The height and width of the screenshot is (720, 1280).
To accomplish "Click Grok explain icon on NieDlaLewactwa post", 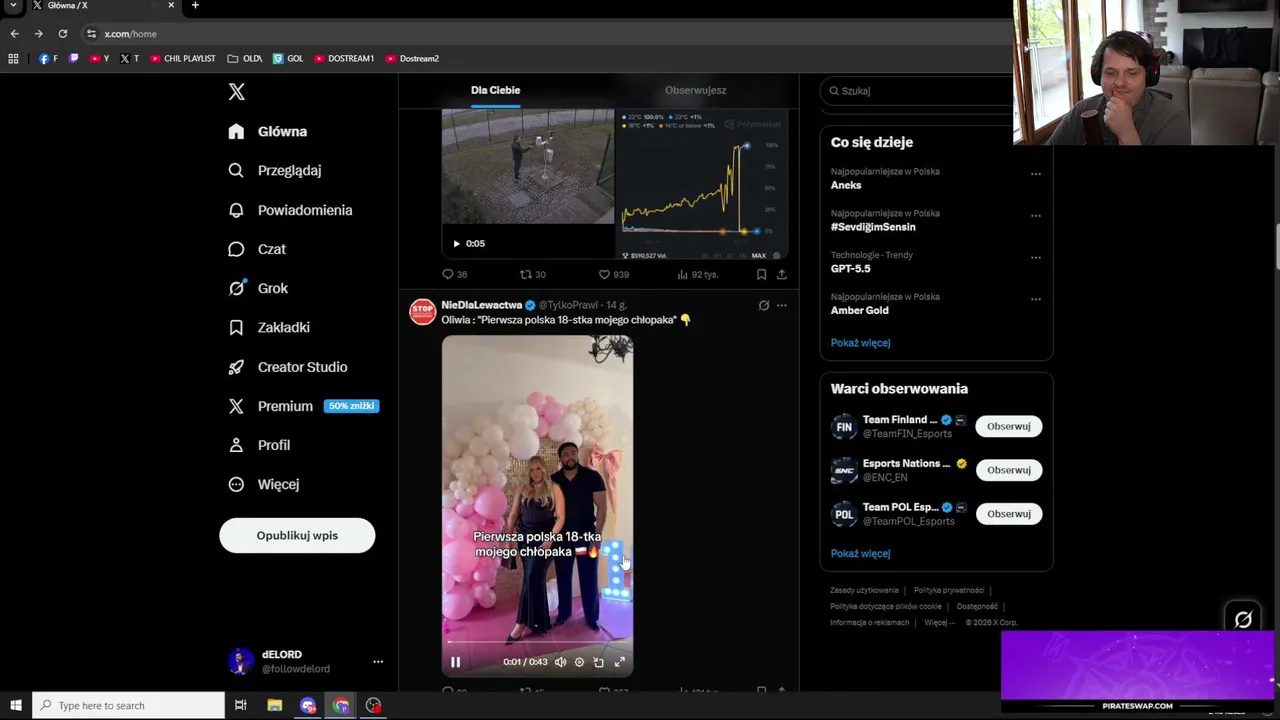I will pyautogui.click(x=763, y=305).
